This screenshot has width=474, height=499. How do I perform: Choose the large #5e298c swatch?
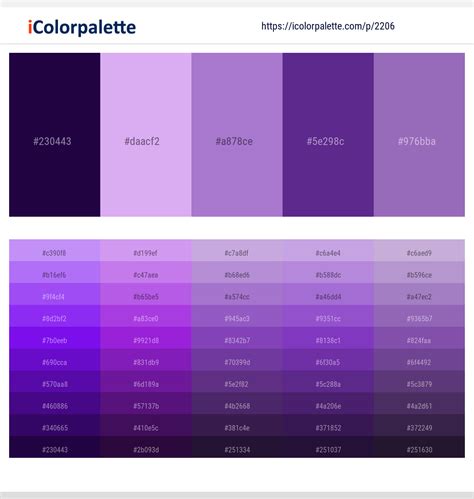[x=328, y=135]
